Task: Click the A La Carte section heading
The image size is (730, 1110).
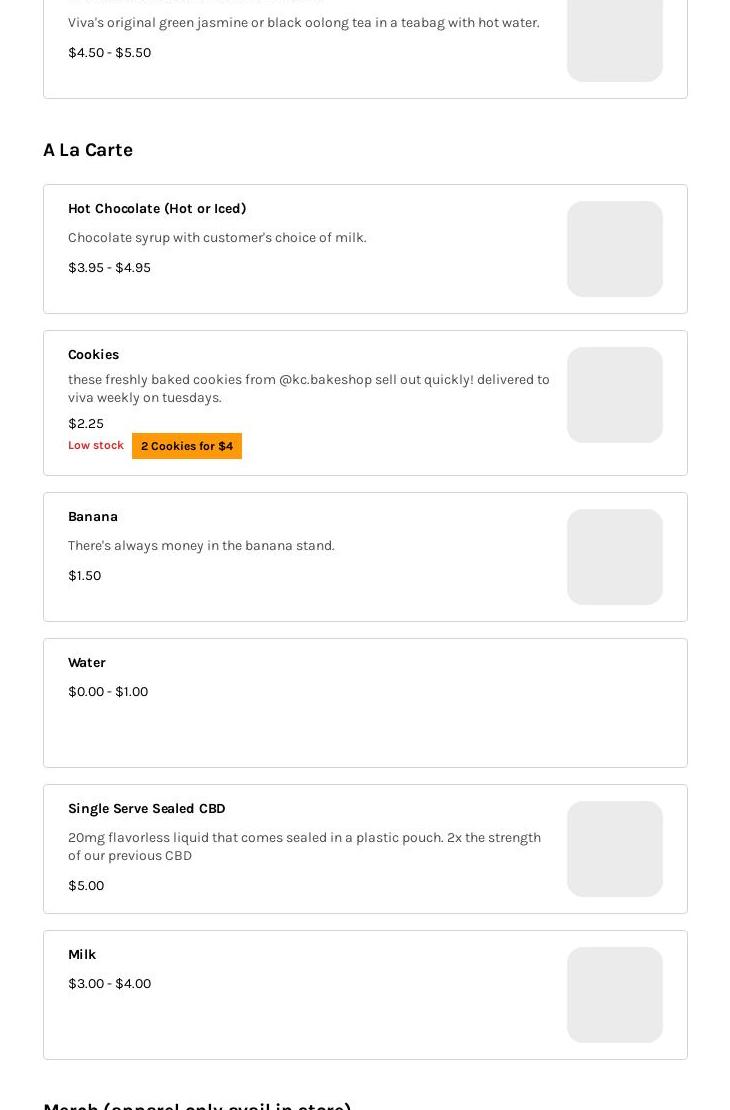Action: coord(88,150)
